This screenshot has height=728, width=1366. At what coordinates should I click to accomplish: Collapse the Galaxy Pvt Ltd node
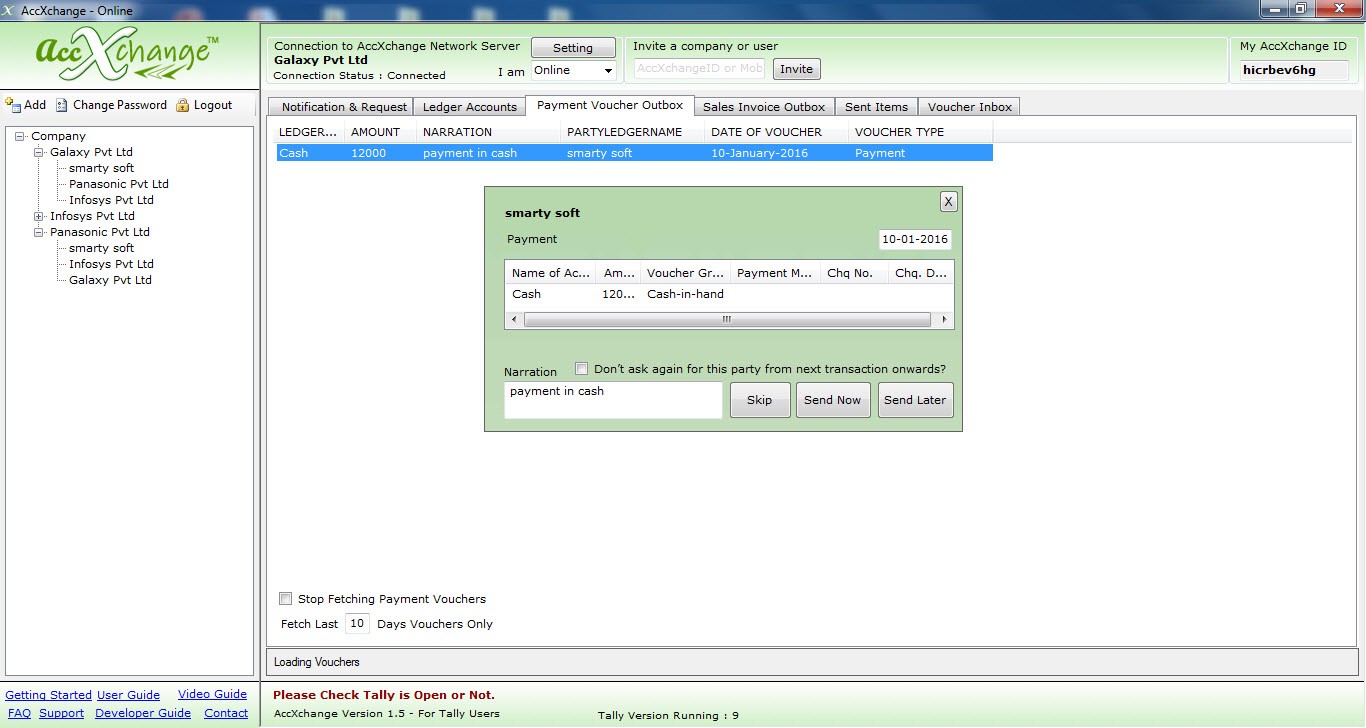(39, 152)
